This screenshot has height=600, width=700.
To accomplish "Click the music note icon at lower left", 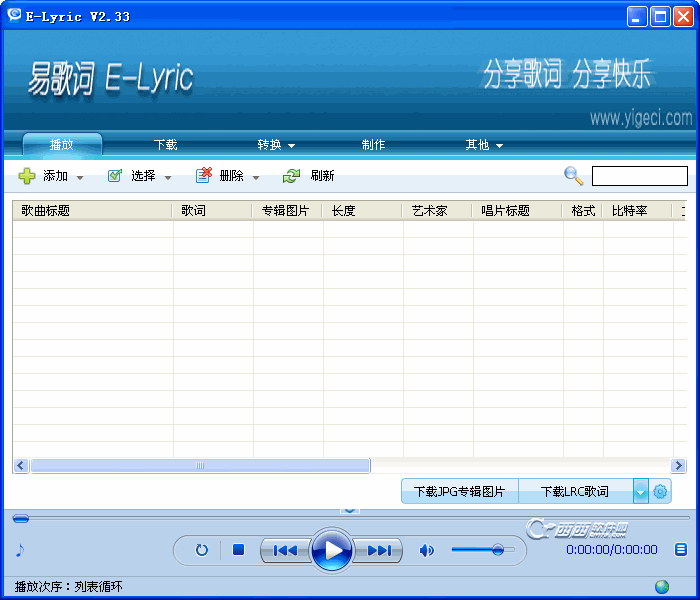I will tap(20, 550).
